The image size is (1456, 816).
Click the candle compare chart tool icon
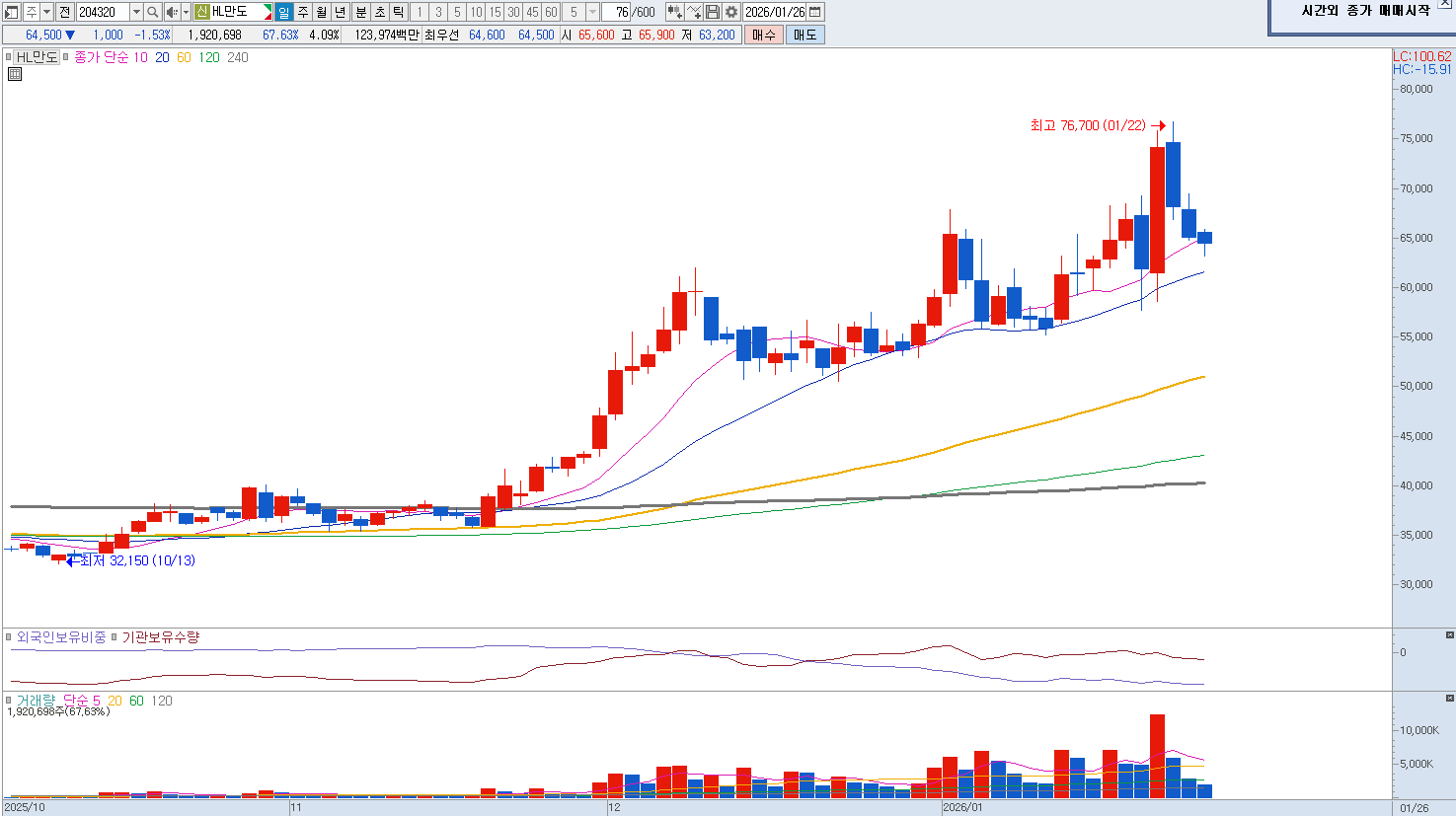tap(674, 12)
